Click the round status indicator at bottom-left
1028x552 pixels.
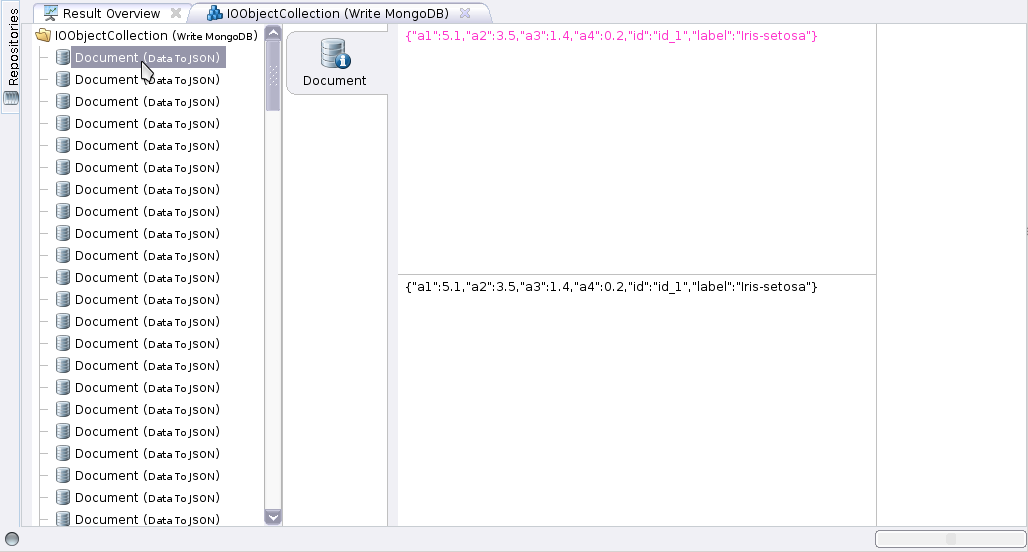coord(12,539)
